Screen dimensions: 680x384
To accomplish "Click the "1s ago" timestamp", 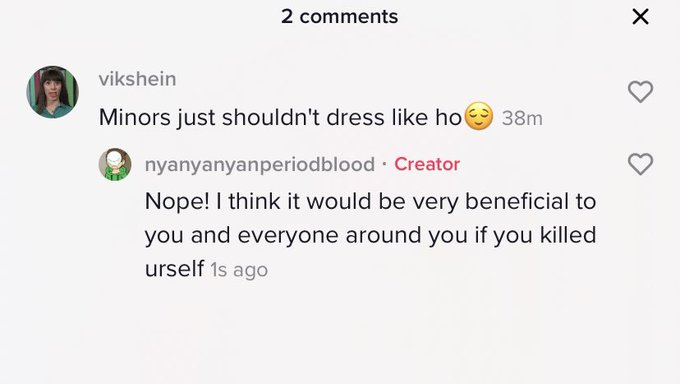I will pos(239,269).
